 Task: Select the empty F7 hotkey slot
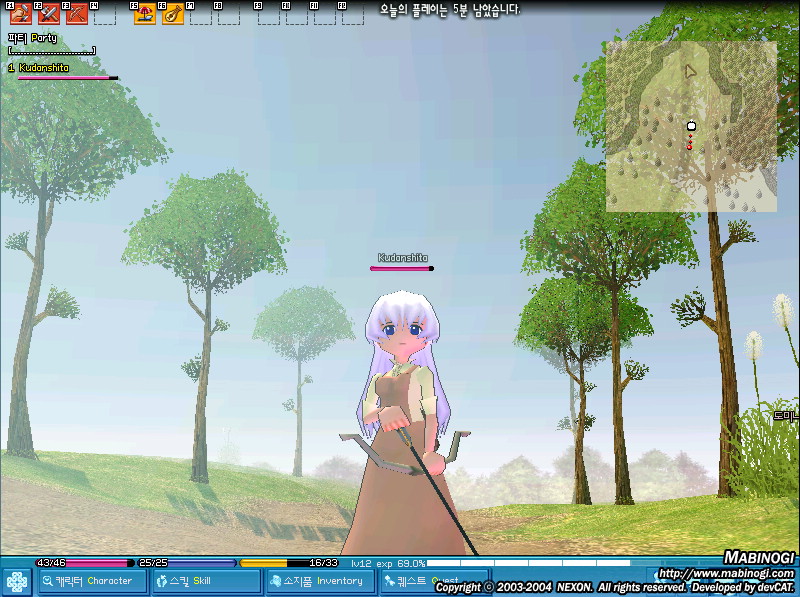[201, 14]
